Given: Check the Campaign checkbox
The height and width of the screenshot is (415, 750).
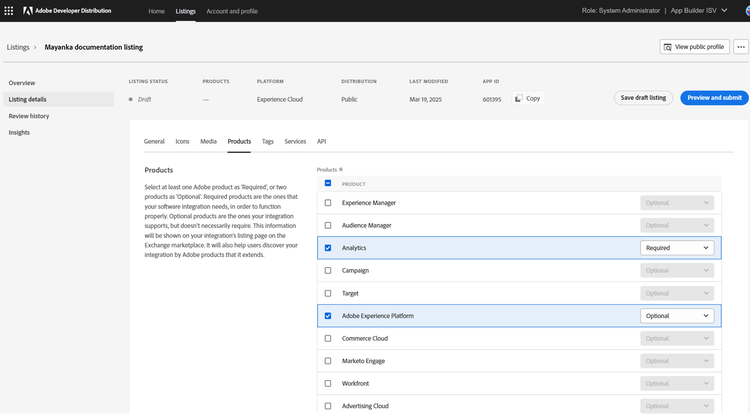Looking at the screenshot, I should tap(328, 271).
